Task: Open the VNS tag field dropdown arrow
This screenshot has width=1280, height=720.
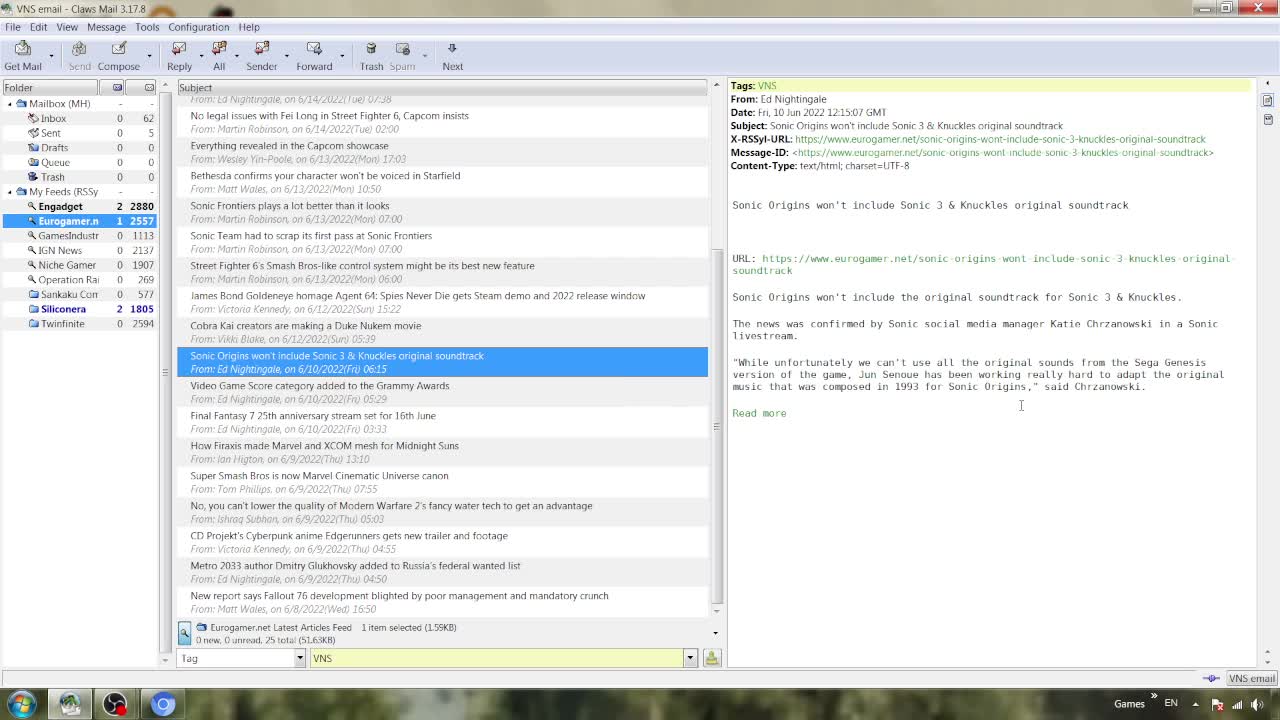Action: [x=689, y=658]
